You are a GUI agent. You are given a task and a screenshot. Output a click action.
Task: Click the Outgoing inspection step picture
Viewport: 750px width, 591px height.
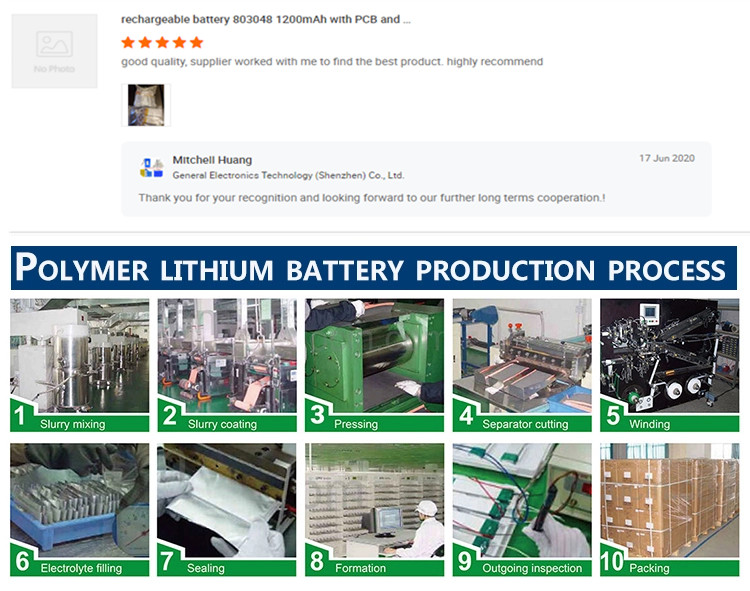click(x=522, y=510)
